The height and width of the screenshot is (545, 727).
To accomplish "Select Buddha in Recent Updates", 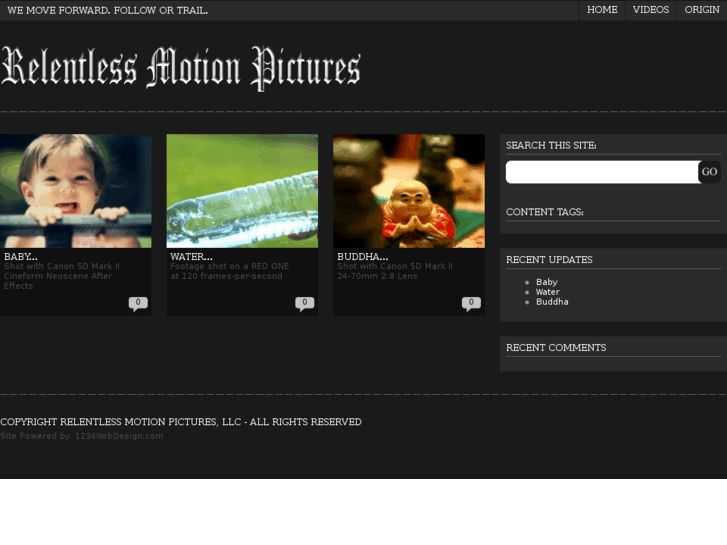I will pyautogui.click(x=552, y=301).
